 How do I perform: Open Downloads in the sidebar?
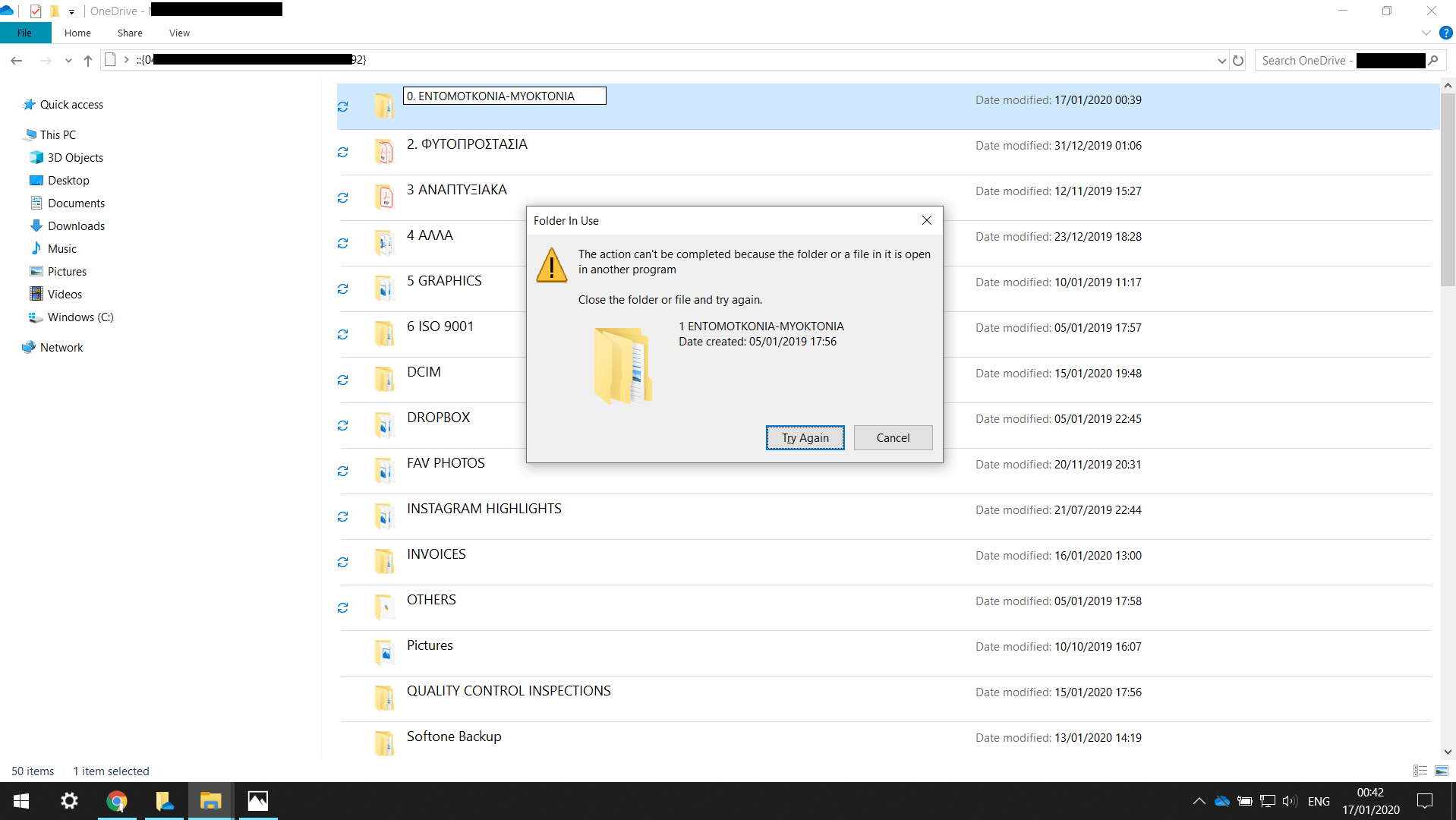[76, 226]
